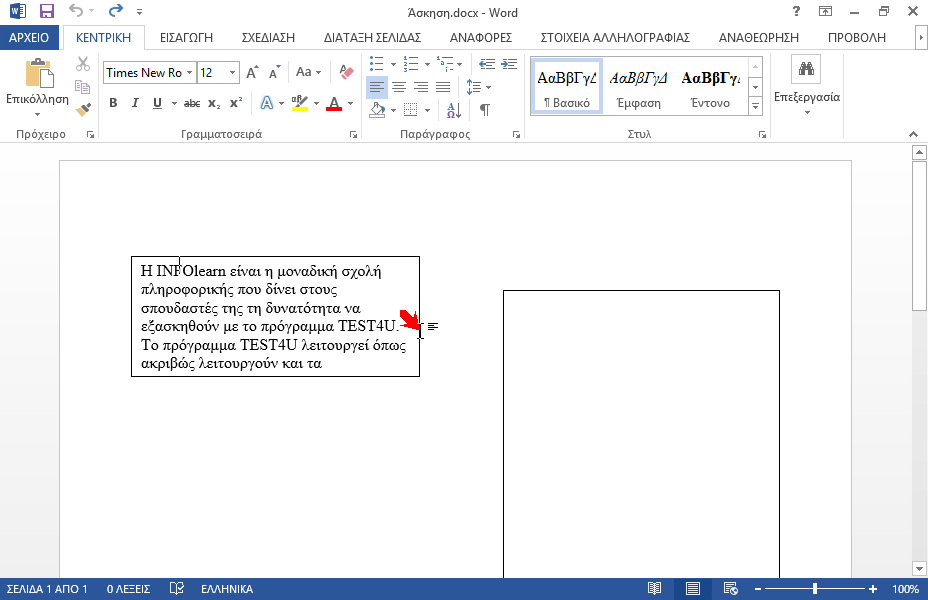This screenshot has height=600, width=928.
Task: Decrease font size with the smaller A
Action: point(275,72)
